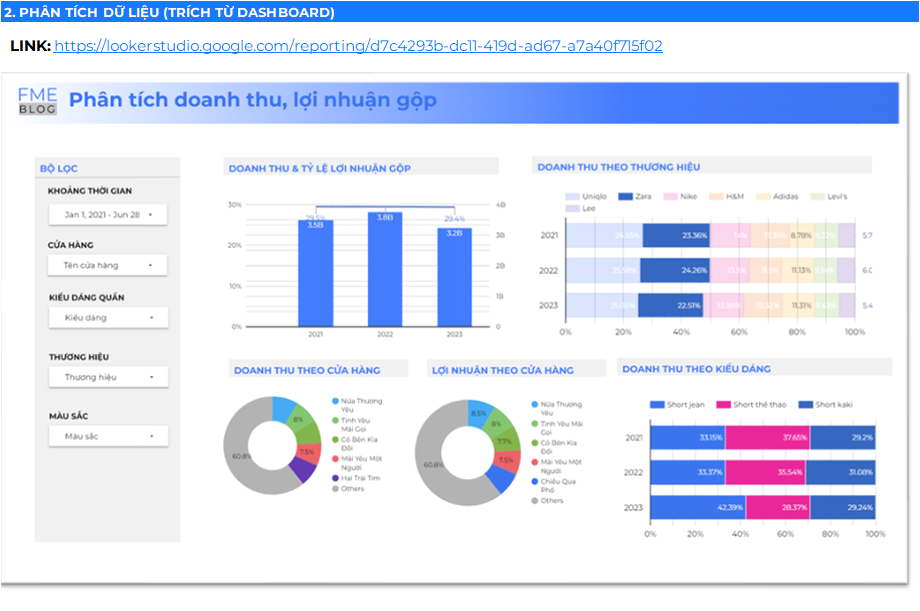Viewport: 920px width, 611px height.
Task: Open the Tên cửa hàng store dropdown
Action: pos(107,265)
